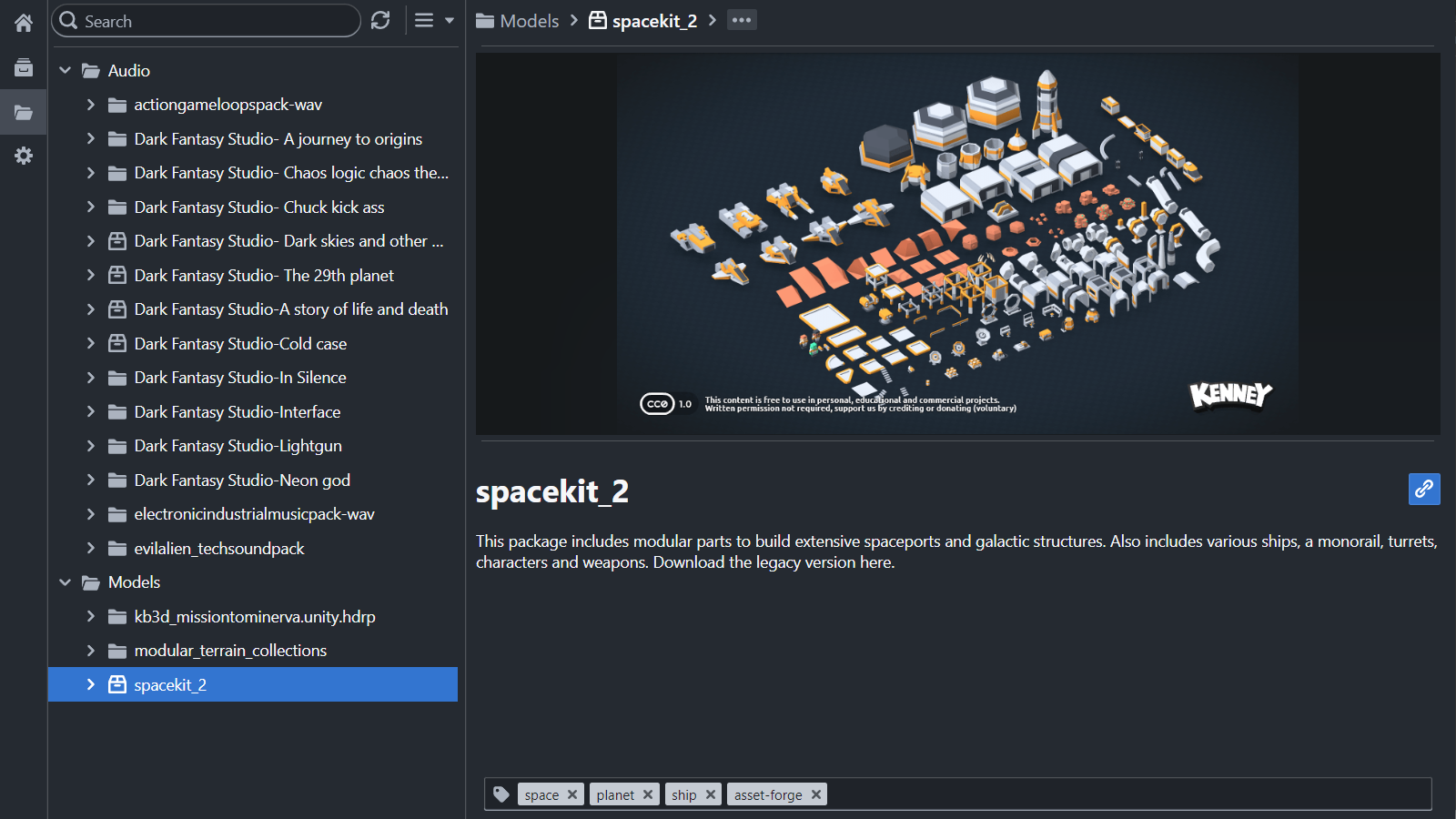
Task: Open the settings gear icon
Action: 24,156
